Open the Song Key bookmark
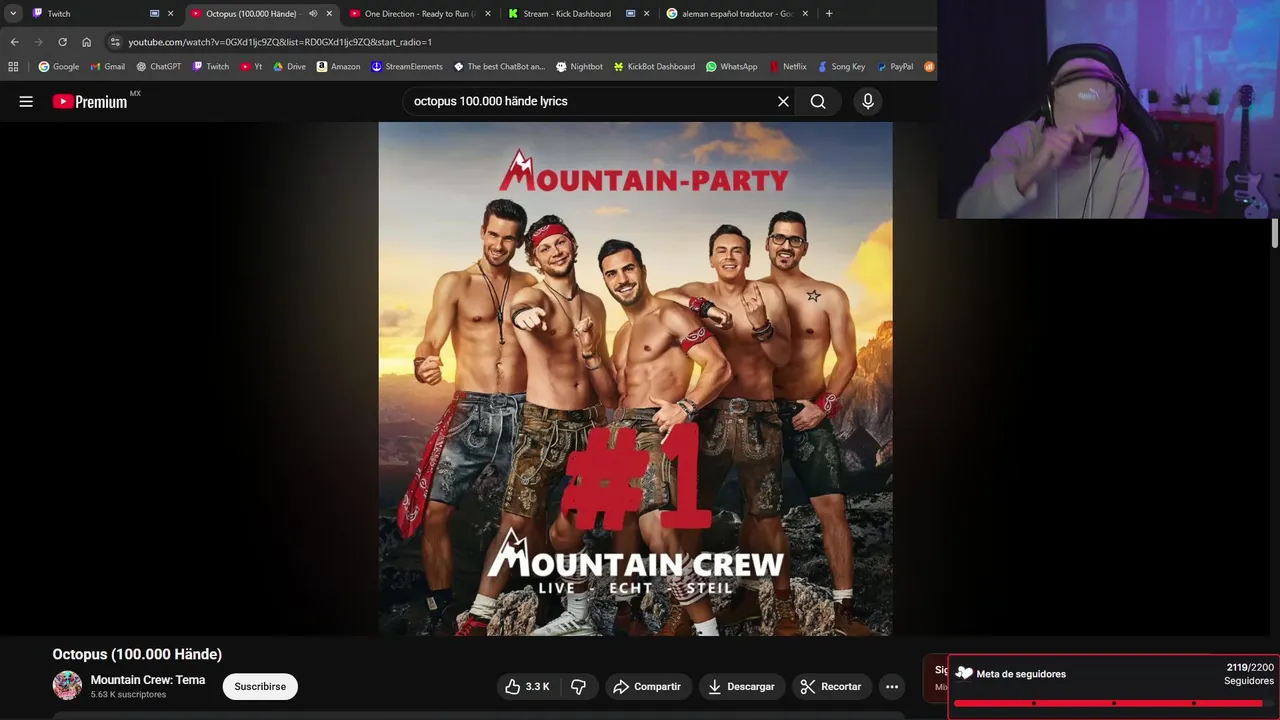1280x720 pixels. point(840,67)
